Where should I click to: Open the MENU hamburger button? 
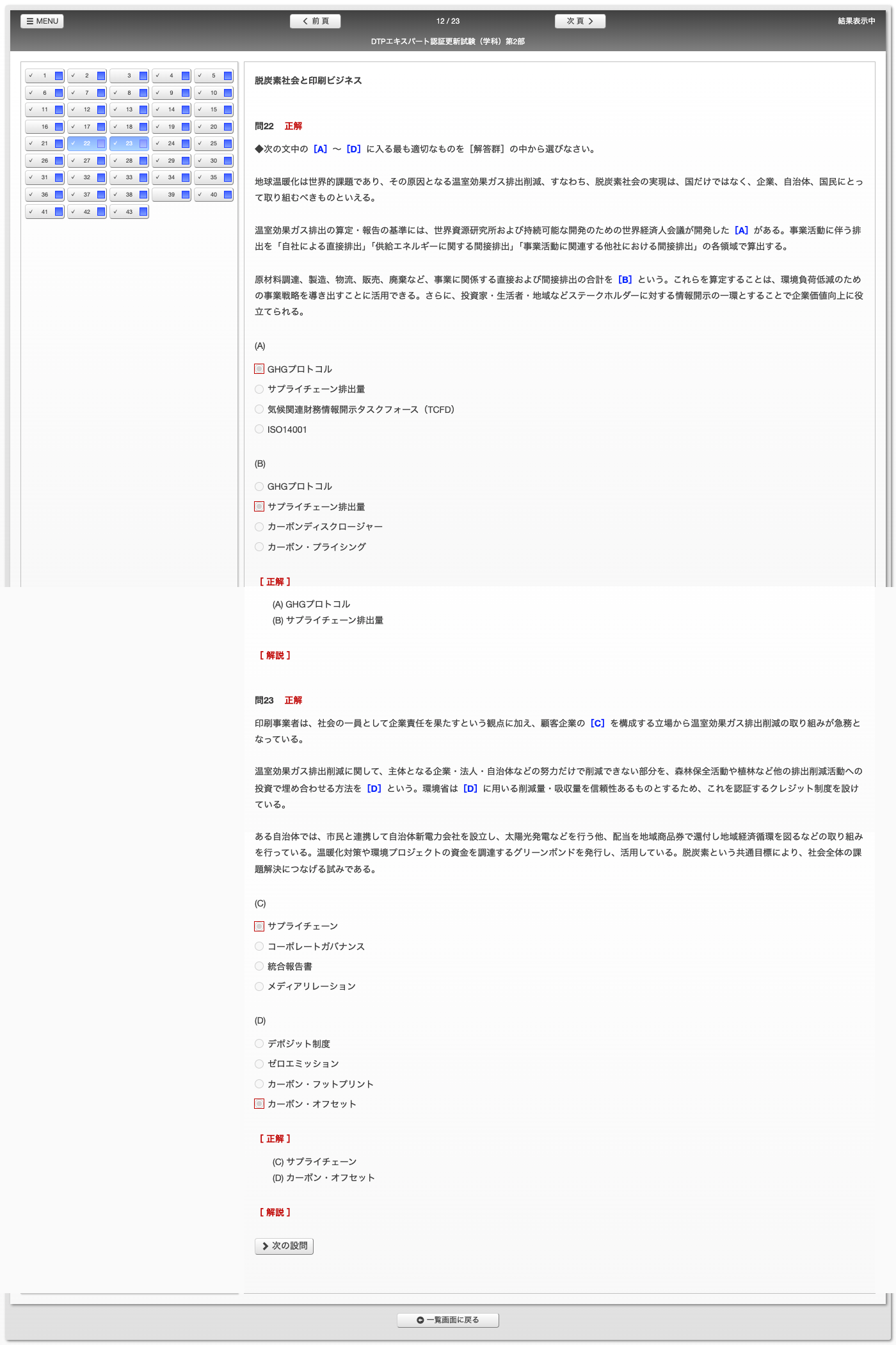(42, 21)
